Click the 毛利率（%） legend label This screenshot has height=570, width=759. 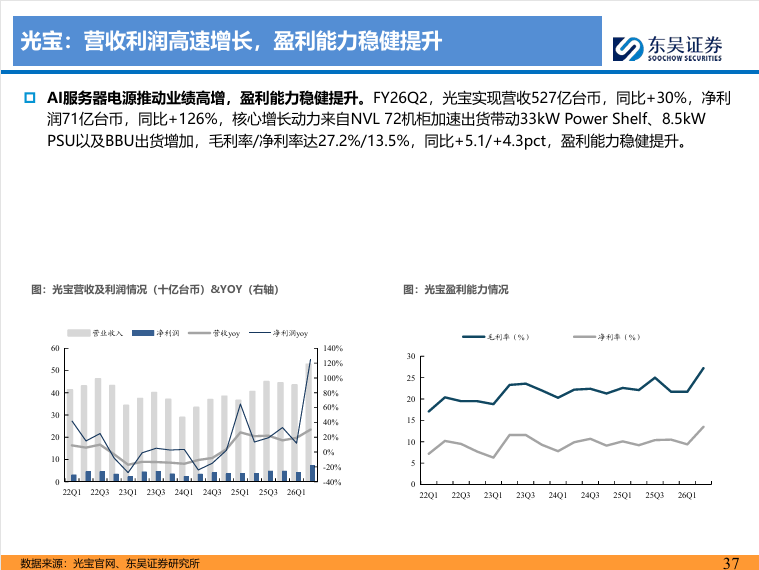pos(508,337)
